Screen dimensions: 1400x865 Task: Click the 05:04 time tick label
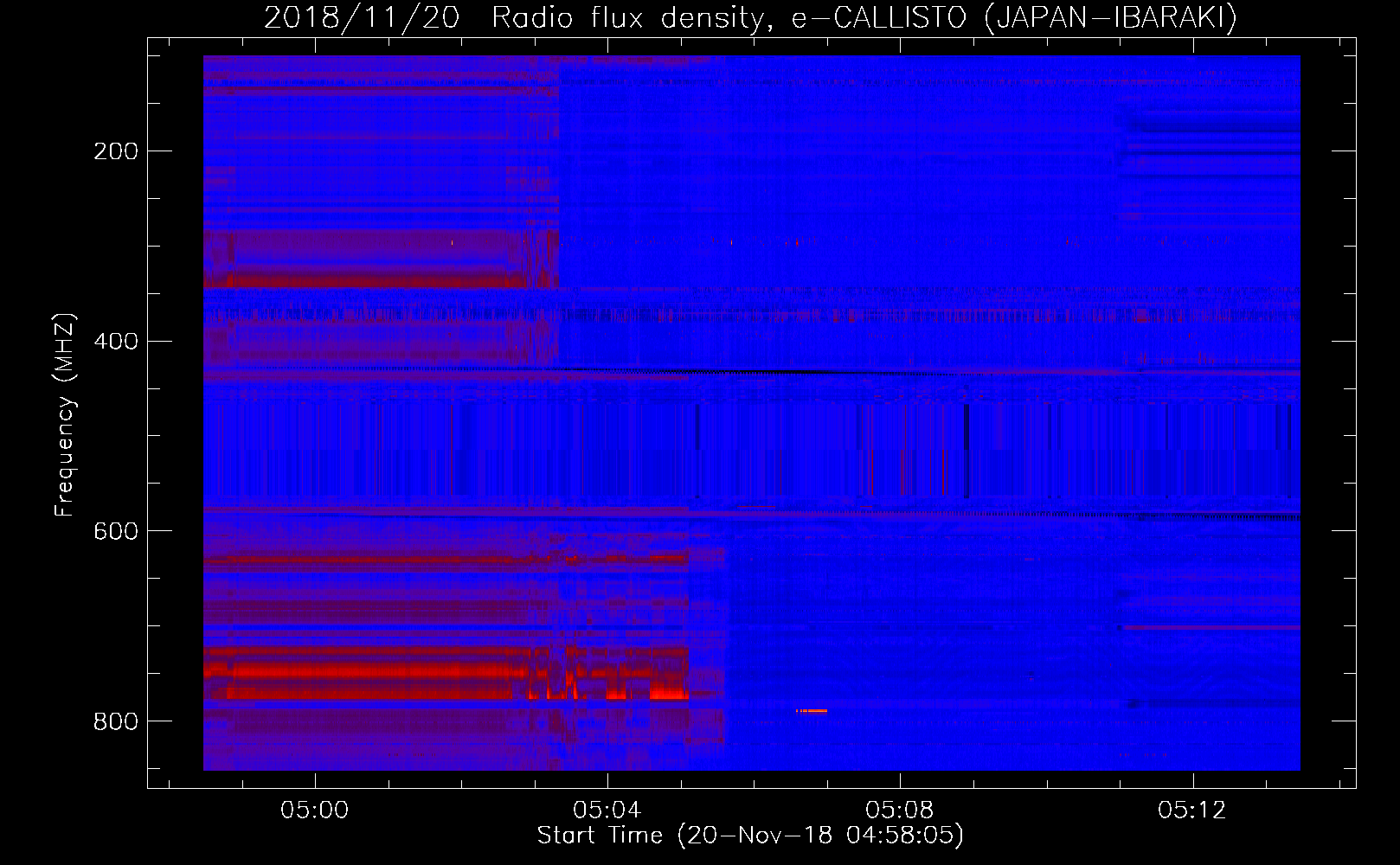point(607,810)
